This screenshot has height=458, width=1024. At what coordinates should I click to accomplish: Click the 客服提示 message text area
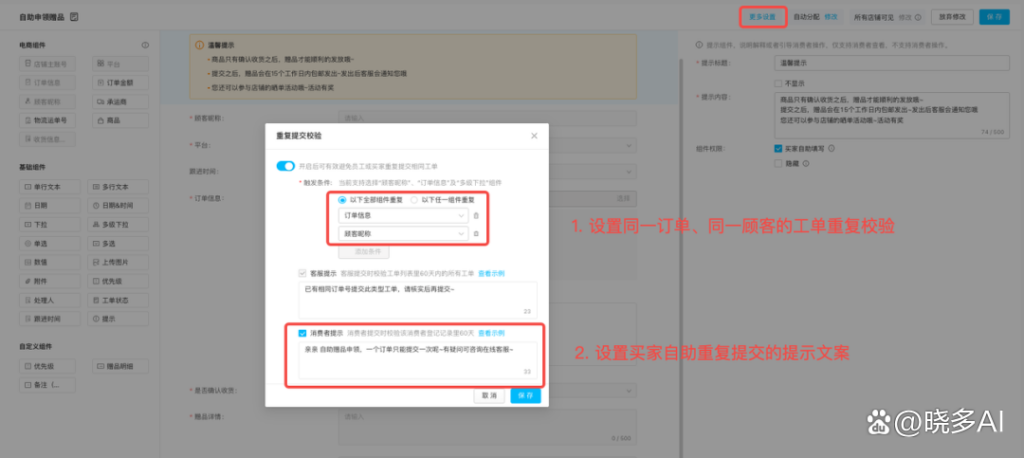coord(418,301)
